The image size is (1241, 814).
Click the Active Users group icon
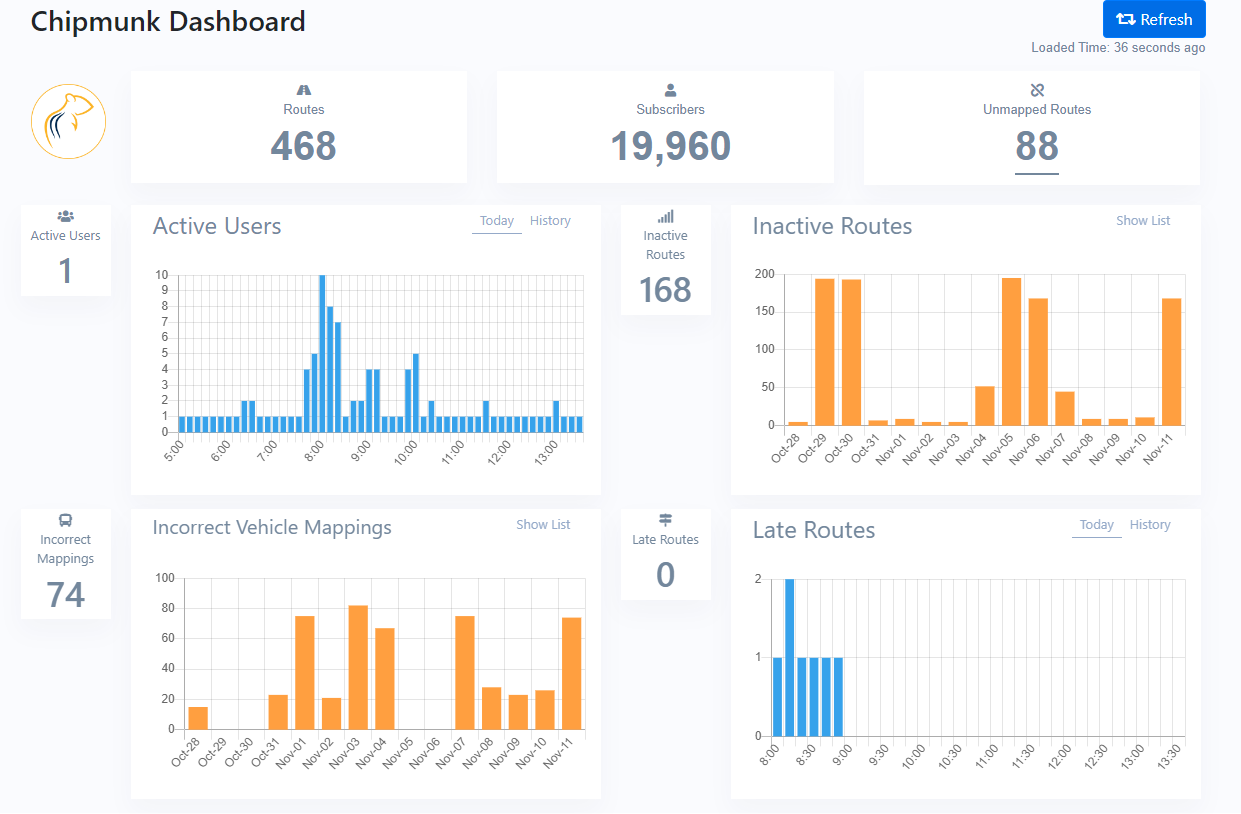tap(65, 215)
